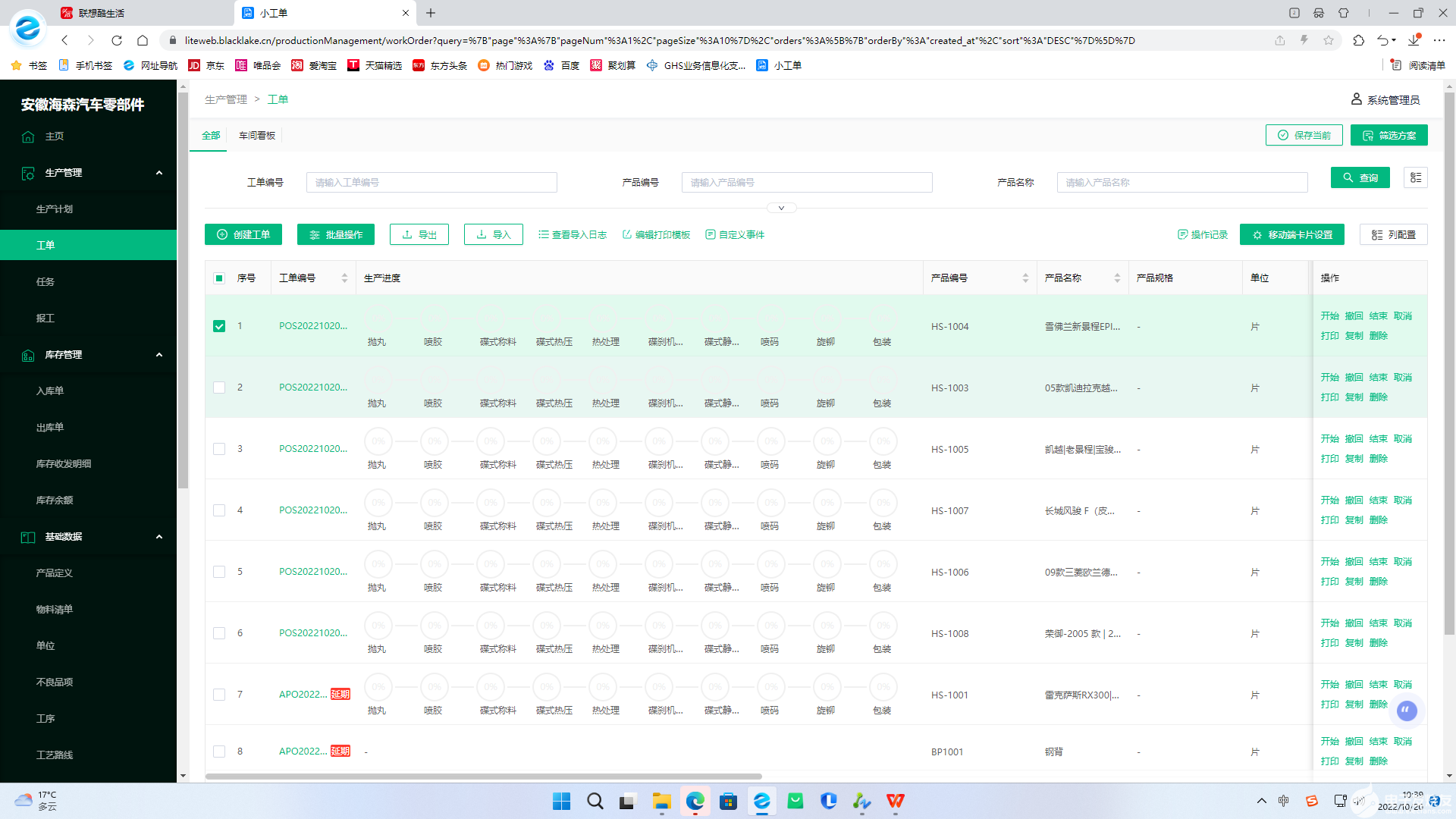Click the 产品名称 input field
This screenshot has height=819, width=1456.
(1182, 183)
